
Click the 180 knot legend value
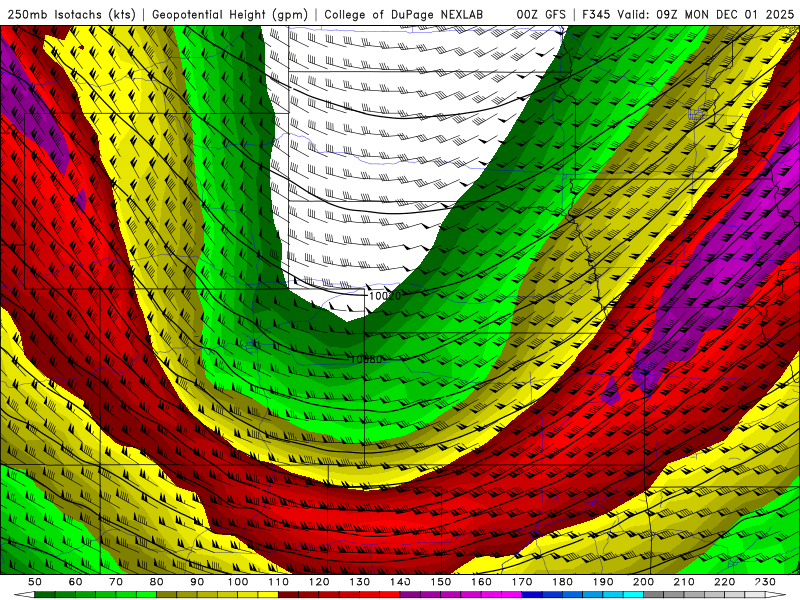click(562, 582)
